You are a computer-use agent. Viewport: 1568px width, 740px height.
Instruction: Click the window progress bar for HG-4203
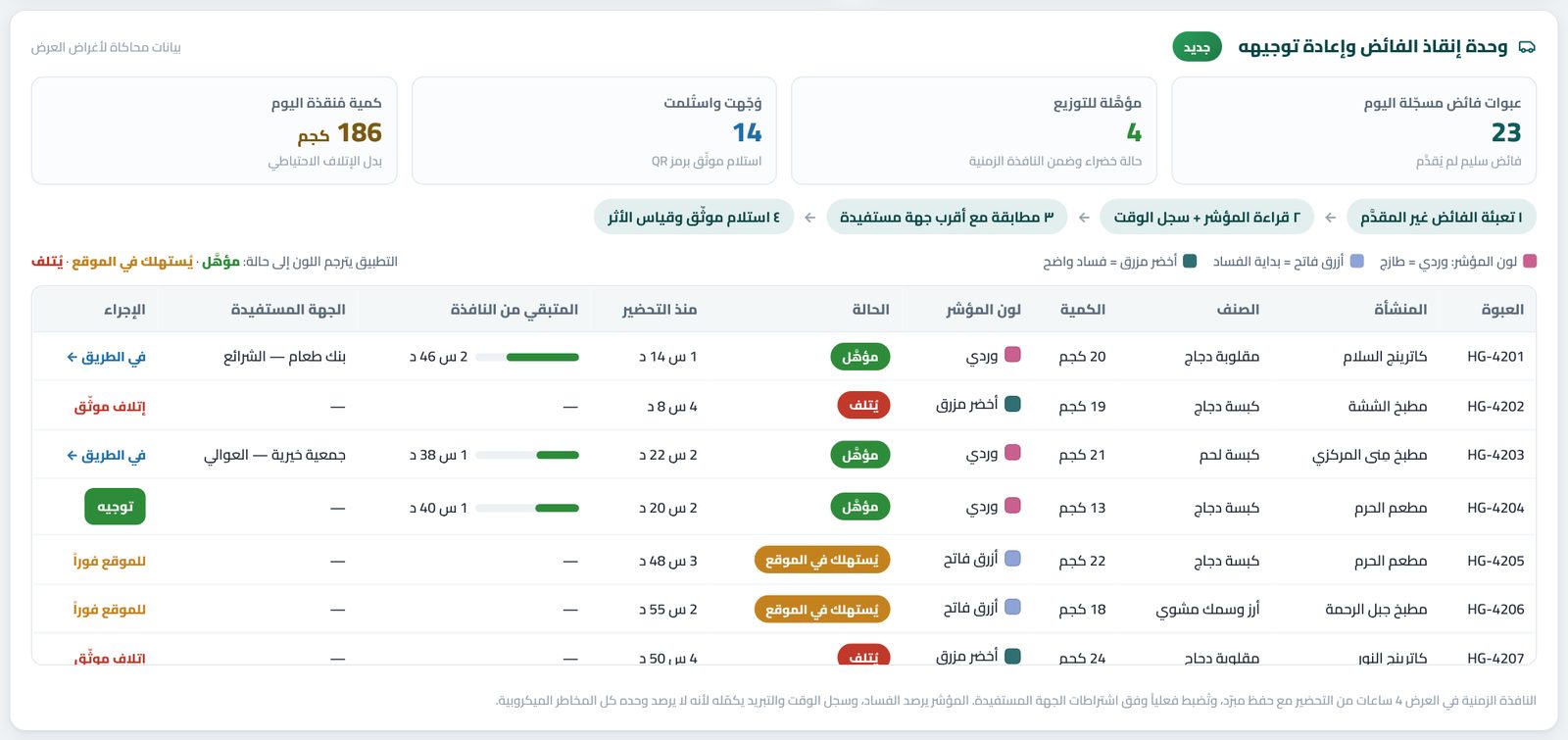[x=527, y=455]
